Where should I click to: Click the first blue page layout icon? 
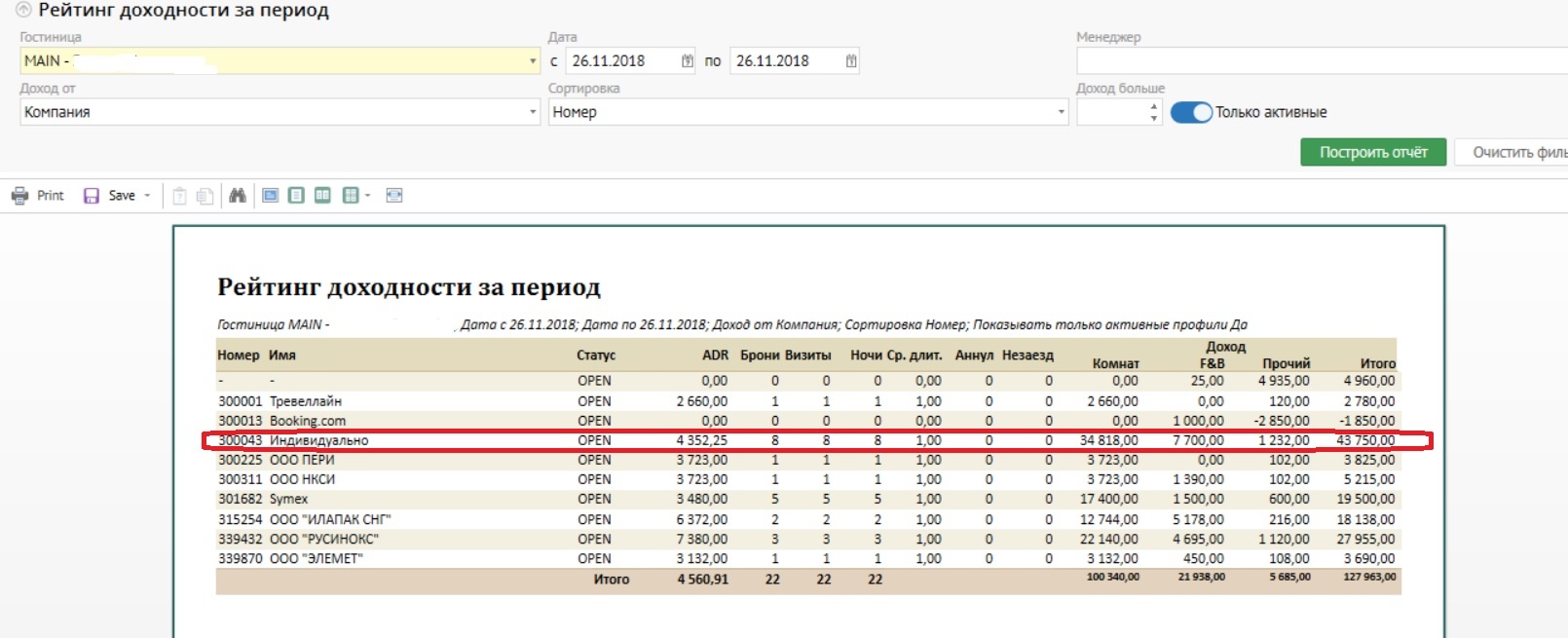pos(271,196)
